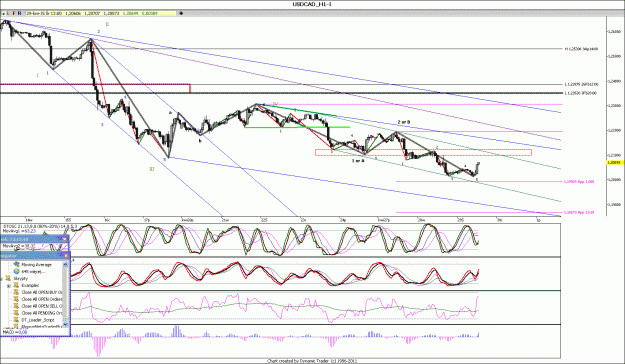Select 'Close All OPEN BUY Orders' script

click(42, 292)
